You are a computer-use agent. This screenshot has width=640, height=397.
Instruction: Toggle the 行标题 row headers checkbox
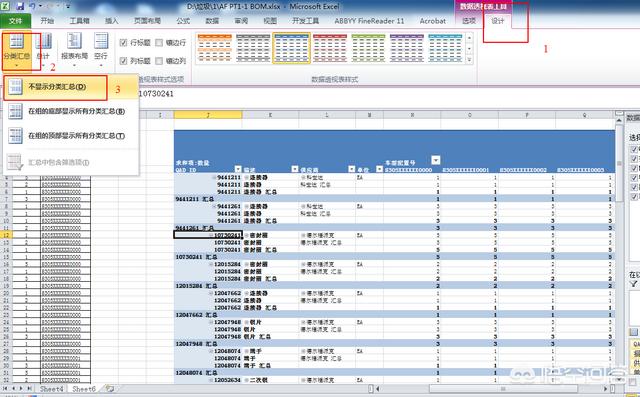coord(123,42)
